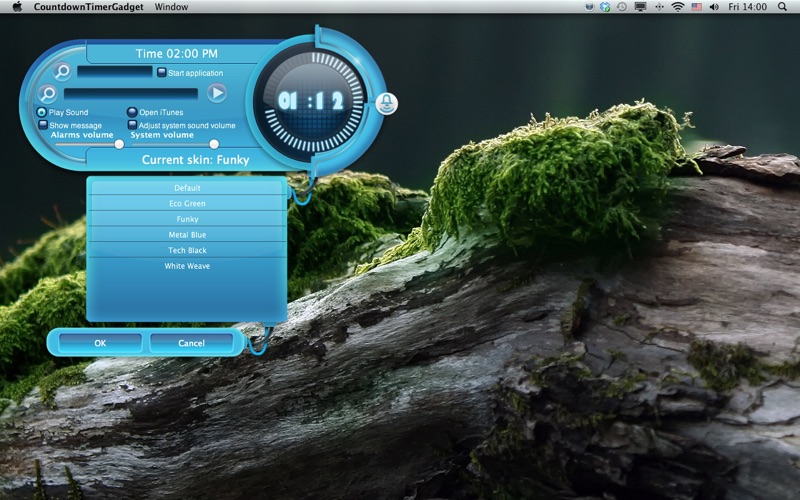Open the Window menu in menu bar
This screenshot has width=800, height=500.
(171, 7)
